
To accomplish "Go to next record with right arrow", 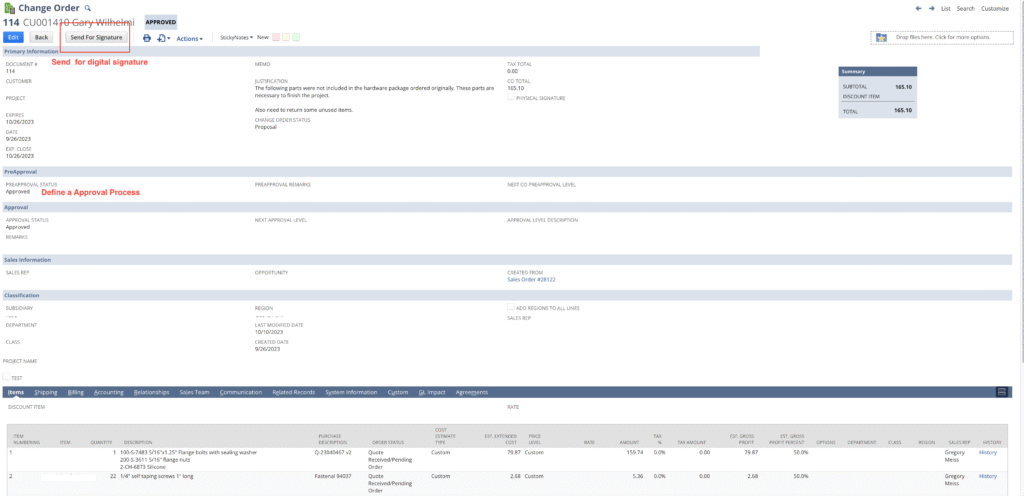I will click(x=930, y=8).
